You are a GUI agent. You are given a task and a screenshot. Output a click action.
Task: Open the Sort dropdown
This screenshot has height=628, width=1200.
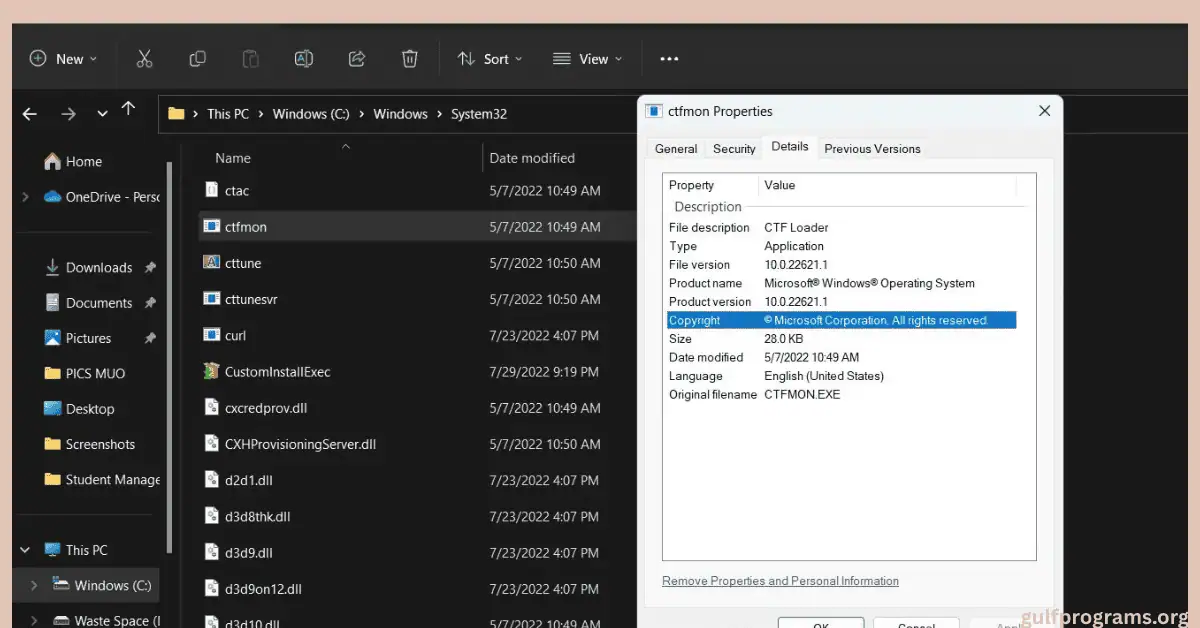tap(489, 58)
